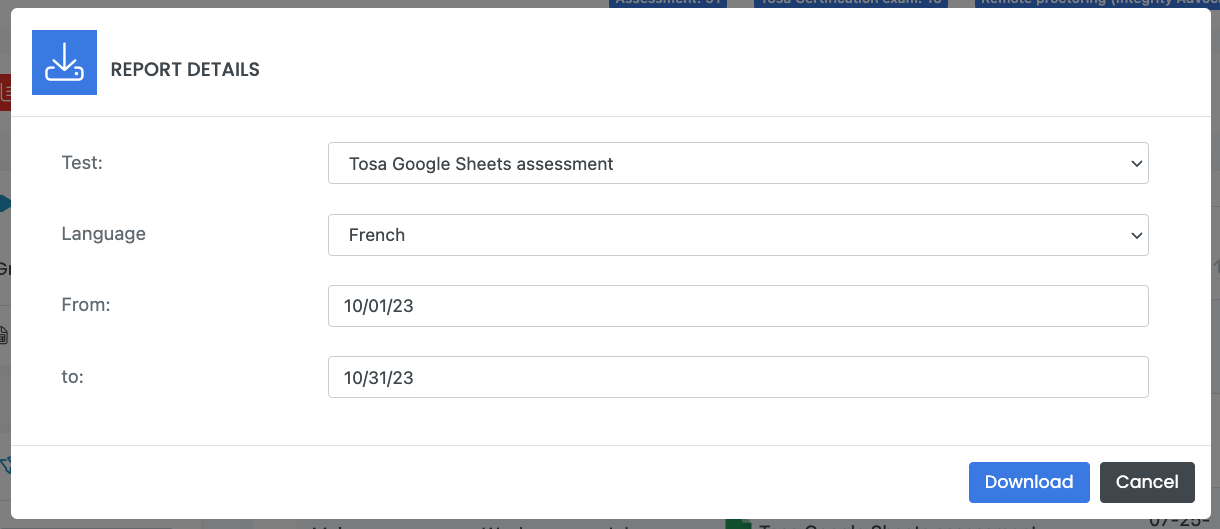Screen dimensions: 1220x529
Task: Click the green Sheets icon below the dialog
Action: tap(738, 524)
